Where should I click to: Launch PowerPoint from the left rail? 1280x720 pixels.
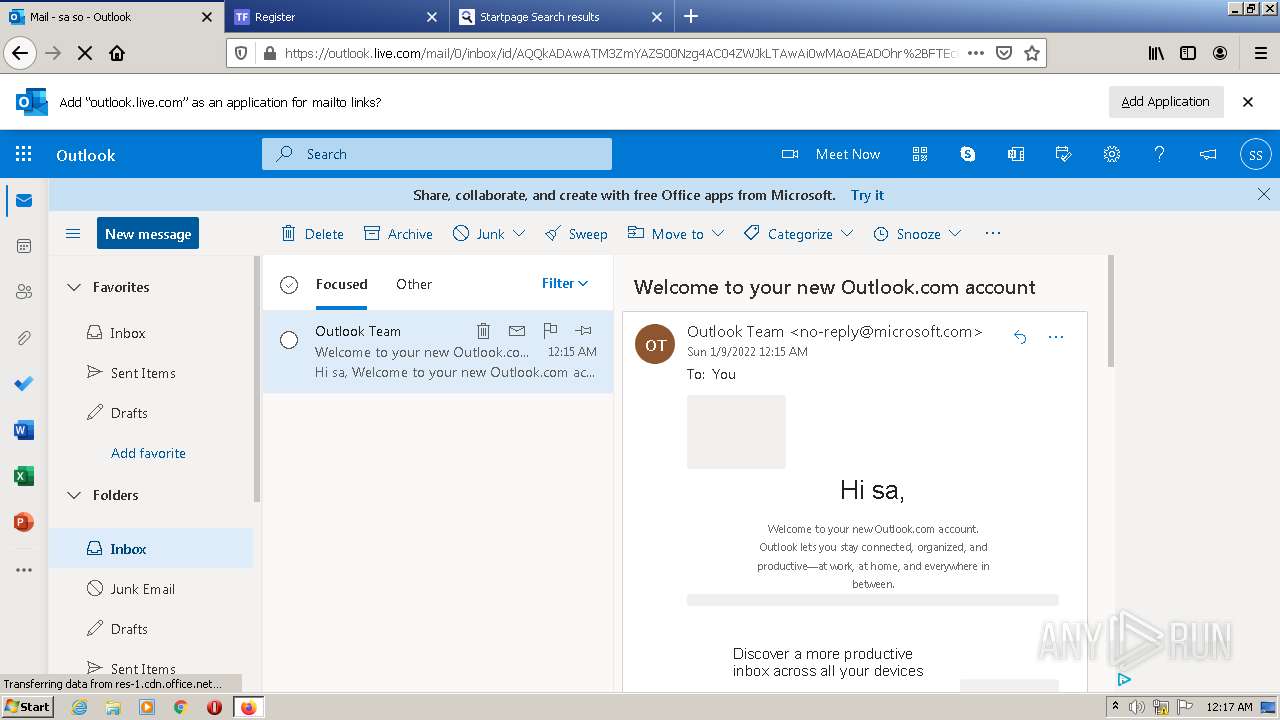[24, 522]
